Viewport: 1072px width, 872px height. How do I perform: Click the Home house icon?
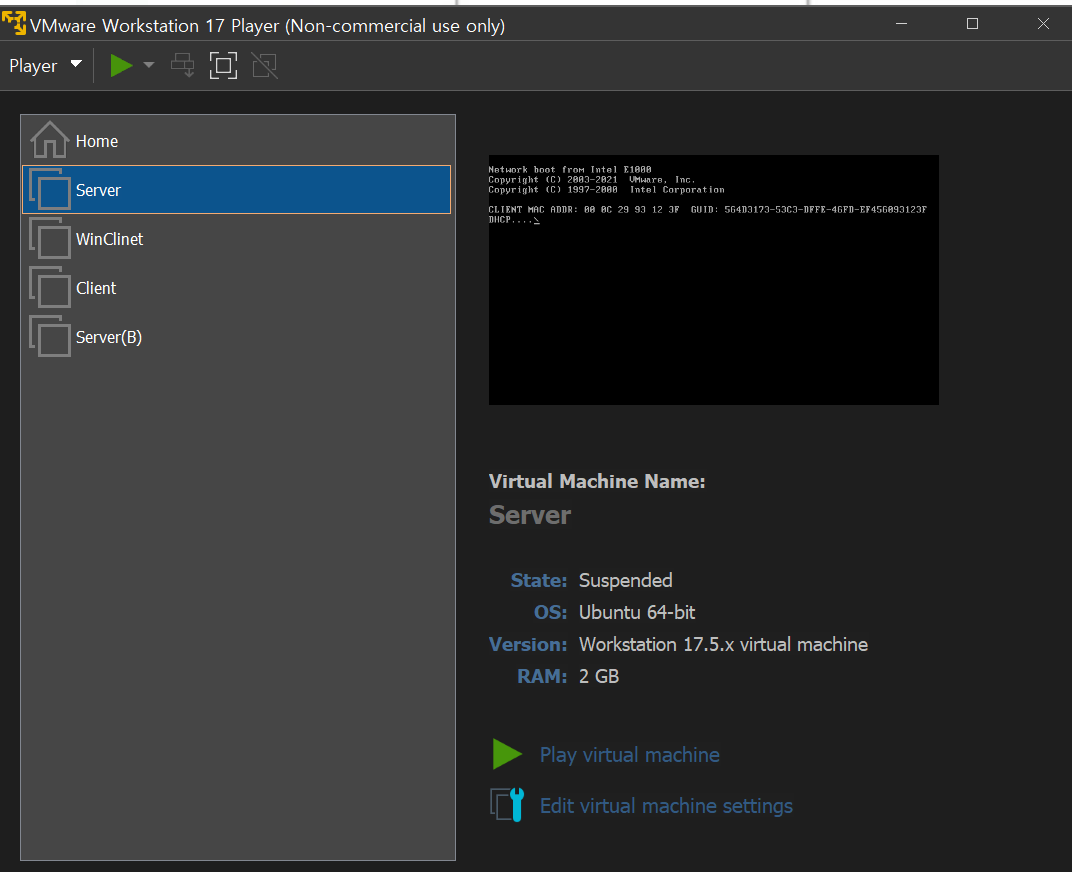click(x=49, y=140)
